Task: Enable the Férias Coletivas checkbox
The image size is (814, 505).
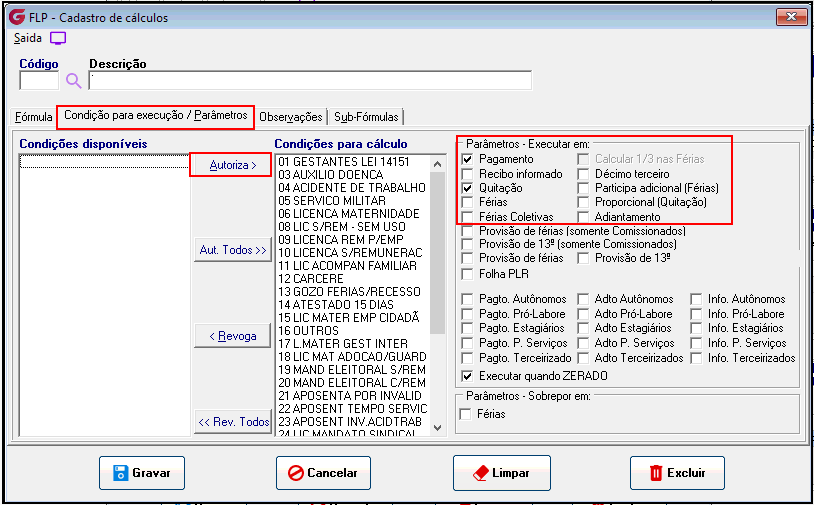Action: [468, 216]
